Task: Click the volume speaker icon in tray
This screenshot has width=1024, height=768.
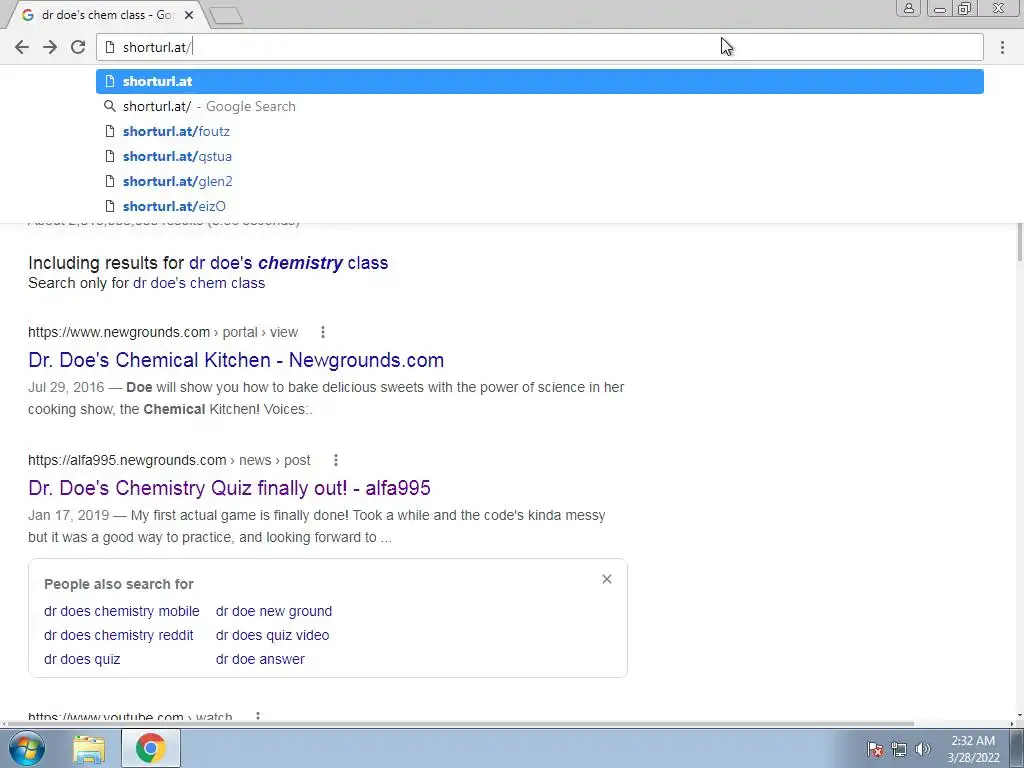Action: click(x=922, y=748)
